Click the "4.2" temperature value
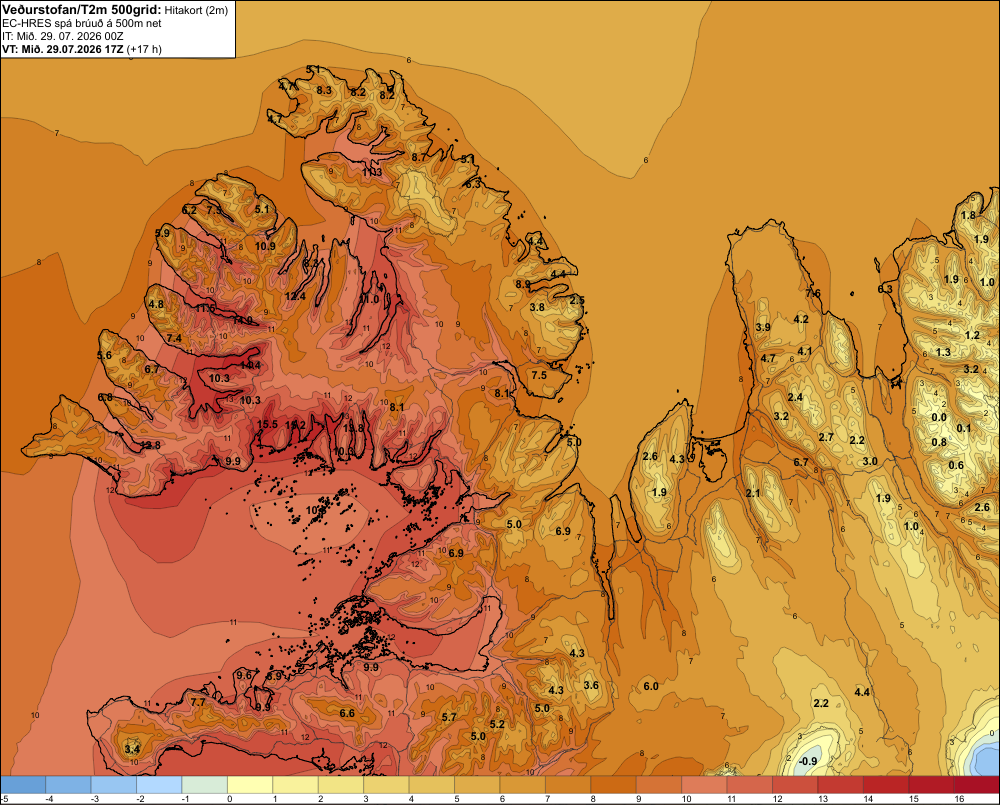1000x805 pixels. pyautogui.click(x=801, y=319)
